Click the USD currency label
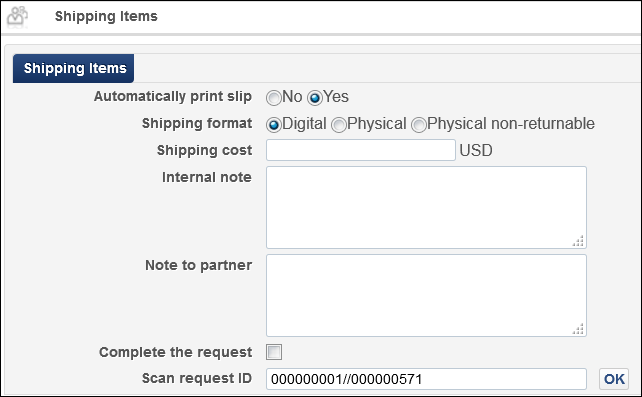 [x=476, y=151]
